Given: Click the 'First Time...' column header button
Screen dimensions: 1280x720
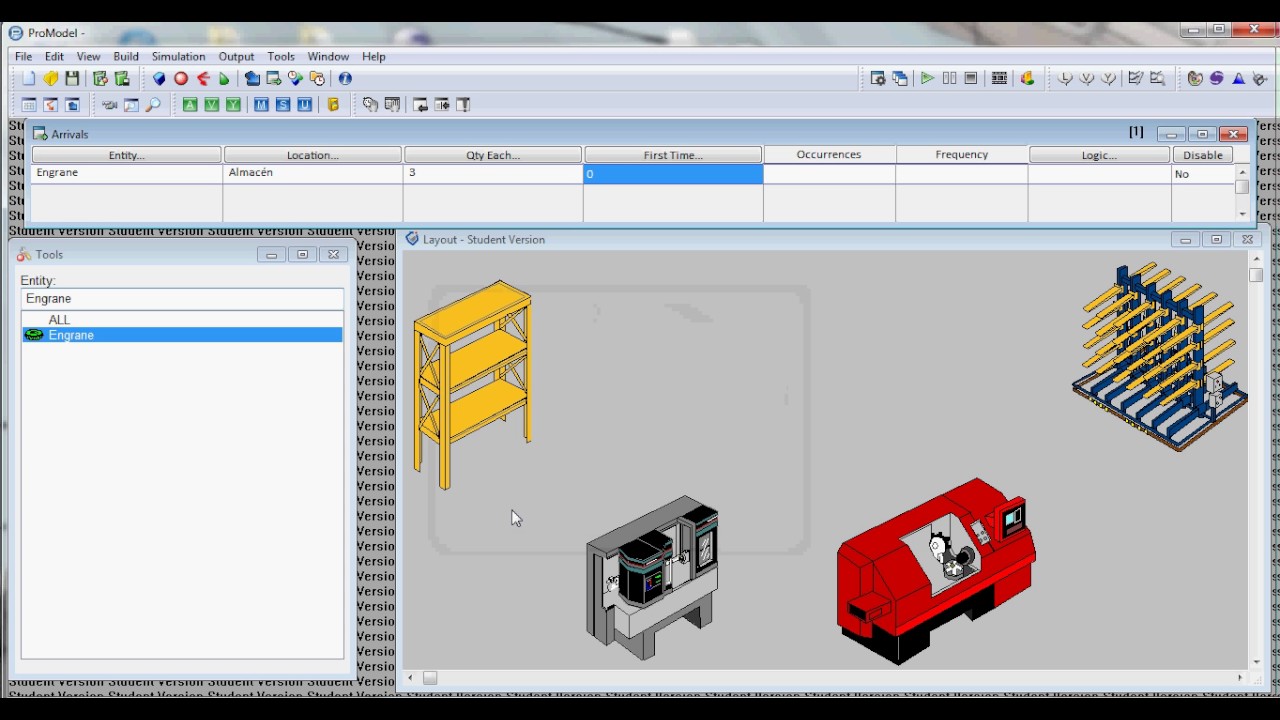Looking at the screenshot, I should [673, 155].
